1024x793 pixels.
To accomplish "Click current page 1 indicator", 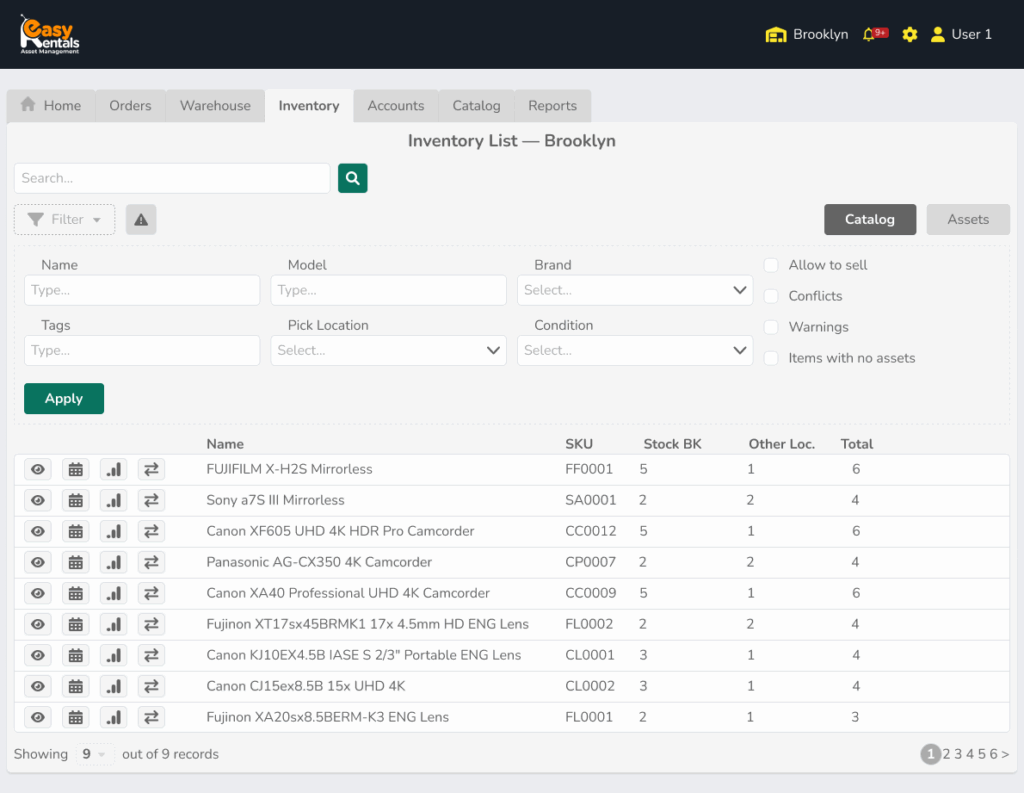I will pyautogui.click(x=931, y=754).
